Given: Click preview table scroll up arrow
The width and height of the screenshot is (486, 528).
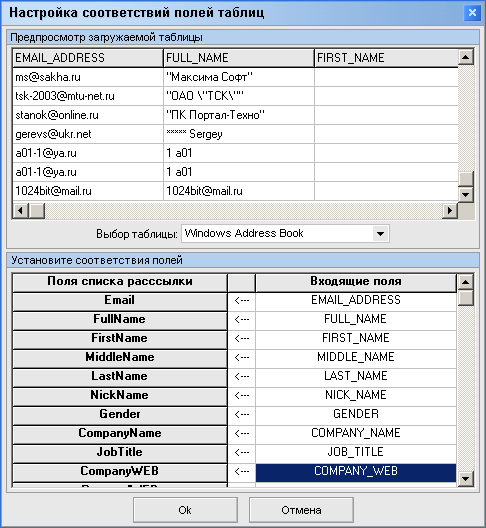Looking at the screenshot, I should tap(466, 57).
